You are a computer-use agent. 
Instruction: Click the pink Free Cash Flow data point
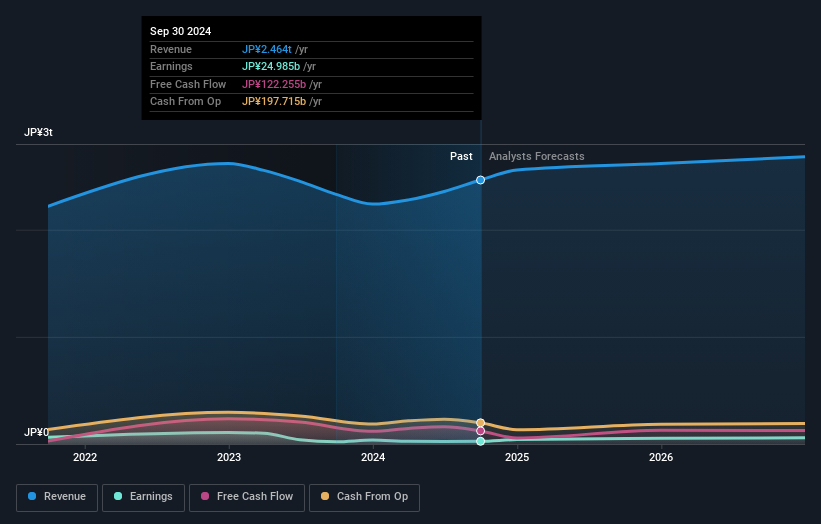pyautogui.click(x=480, y=431)
